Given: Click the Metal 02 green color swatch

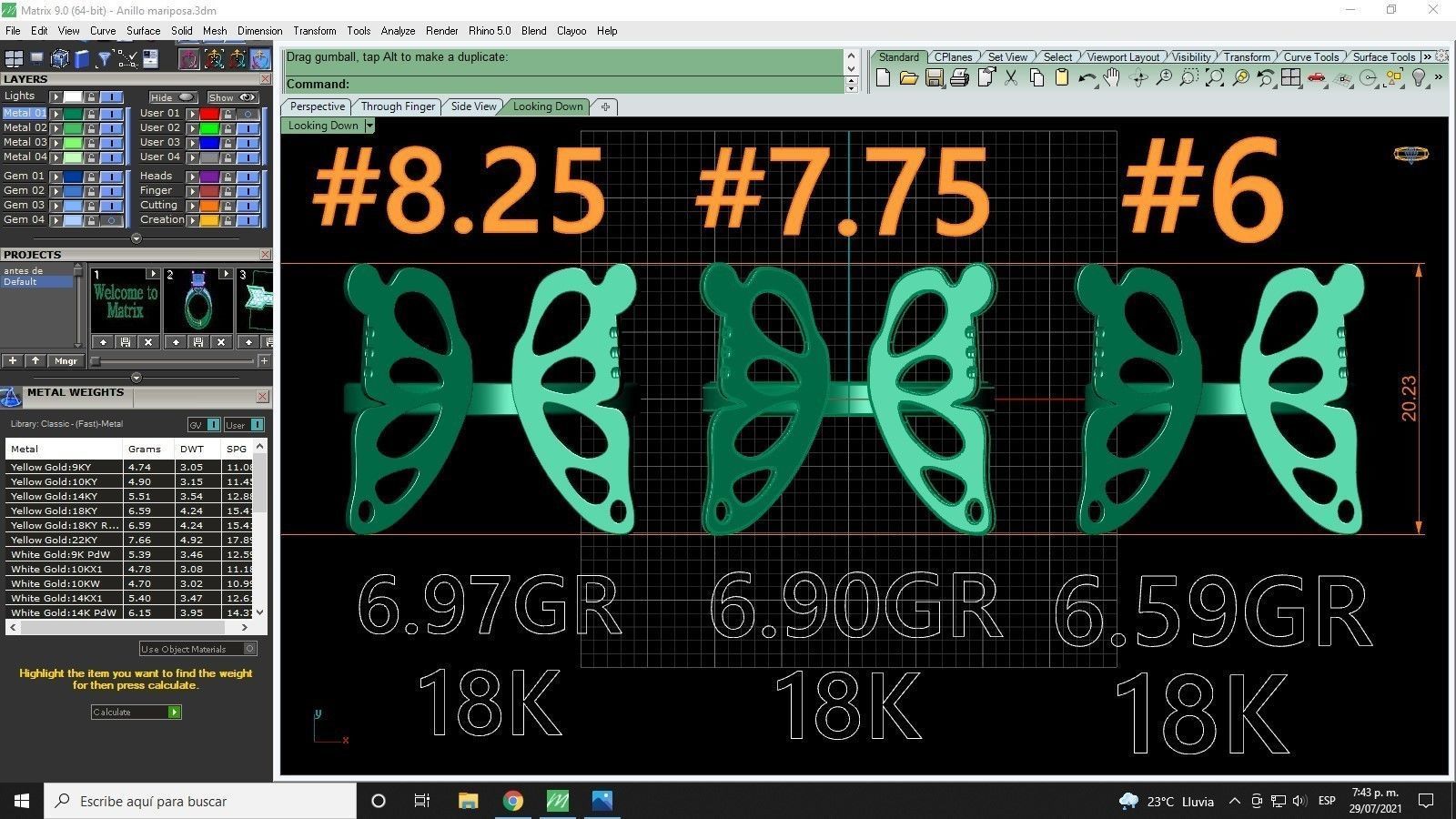Looking at the screenshot, I should tap(72, 128).
